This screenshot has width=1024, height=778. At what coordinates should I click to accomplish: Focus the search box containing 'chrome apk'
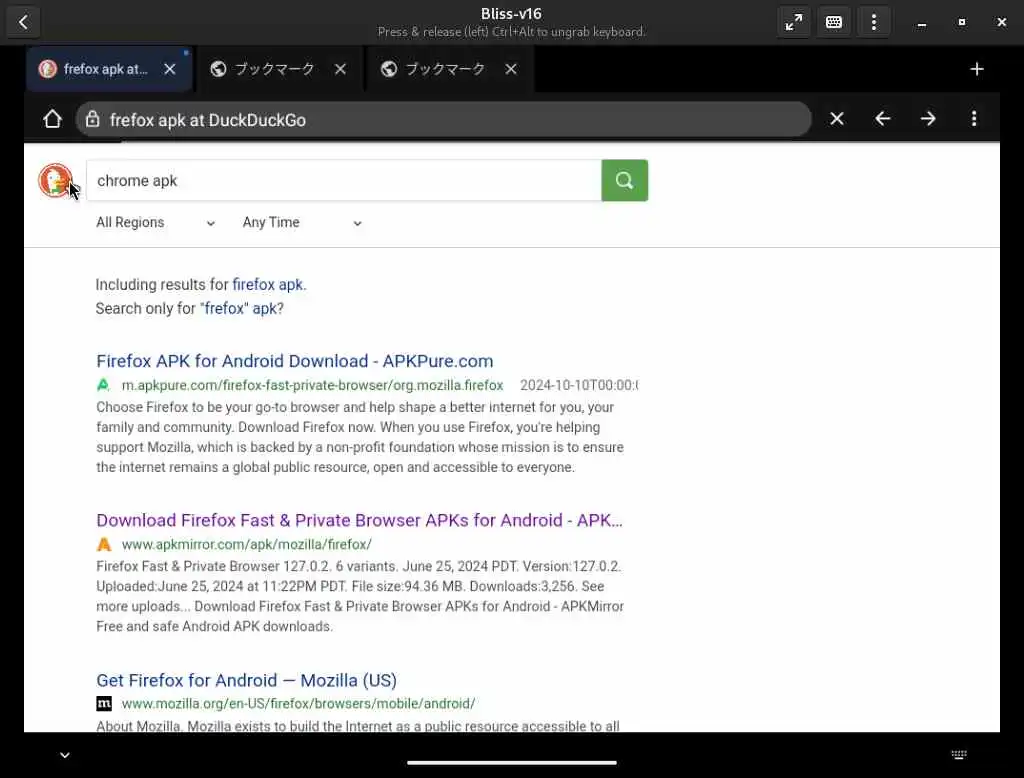(344, 180)
